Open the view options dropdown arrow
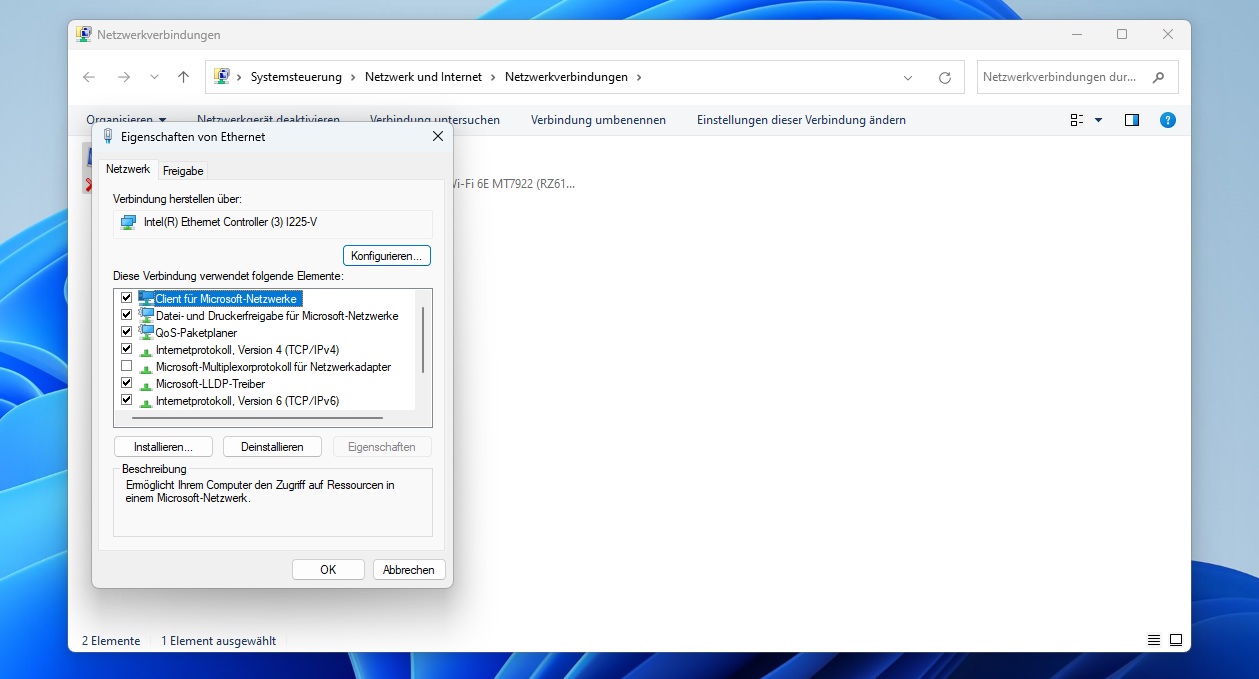The height and width of the screenshot is (679, 1259). 1098,120
